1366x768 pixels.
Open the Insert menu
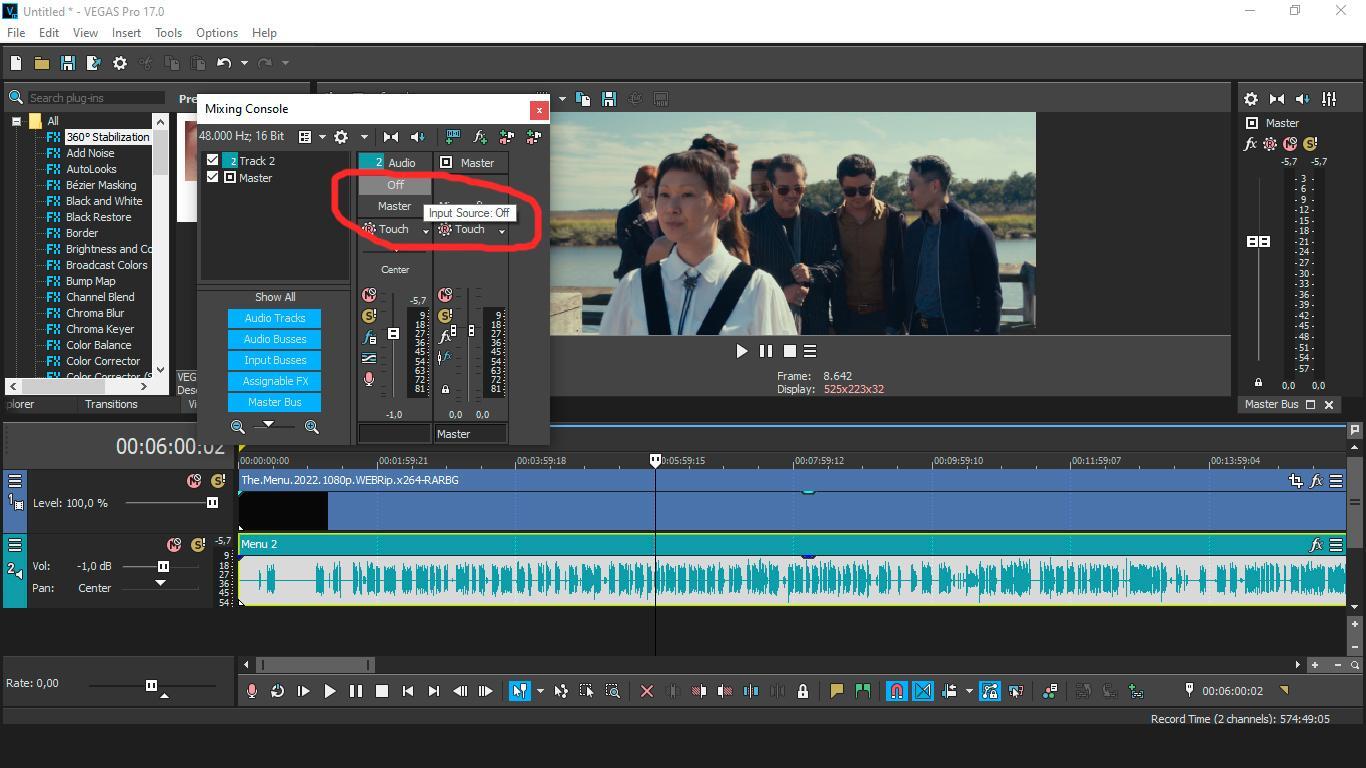click(126, 33)
